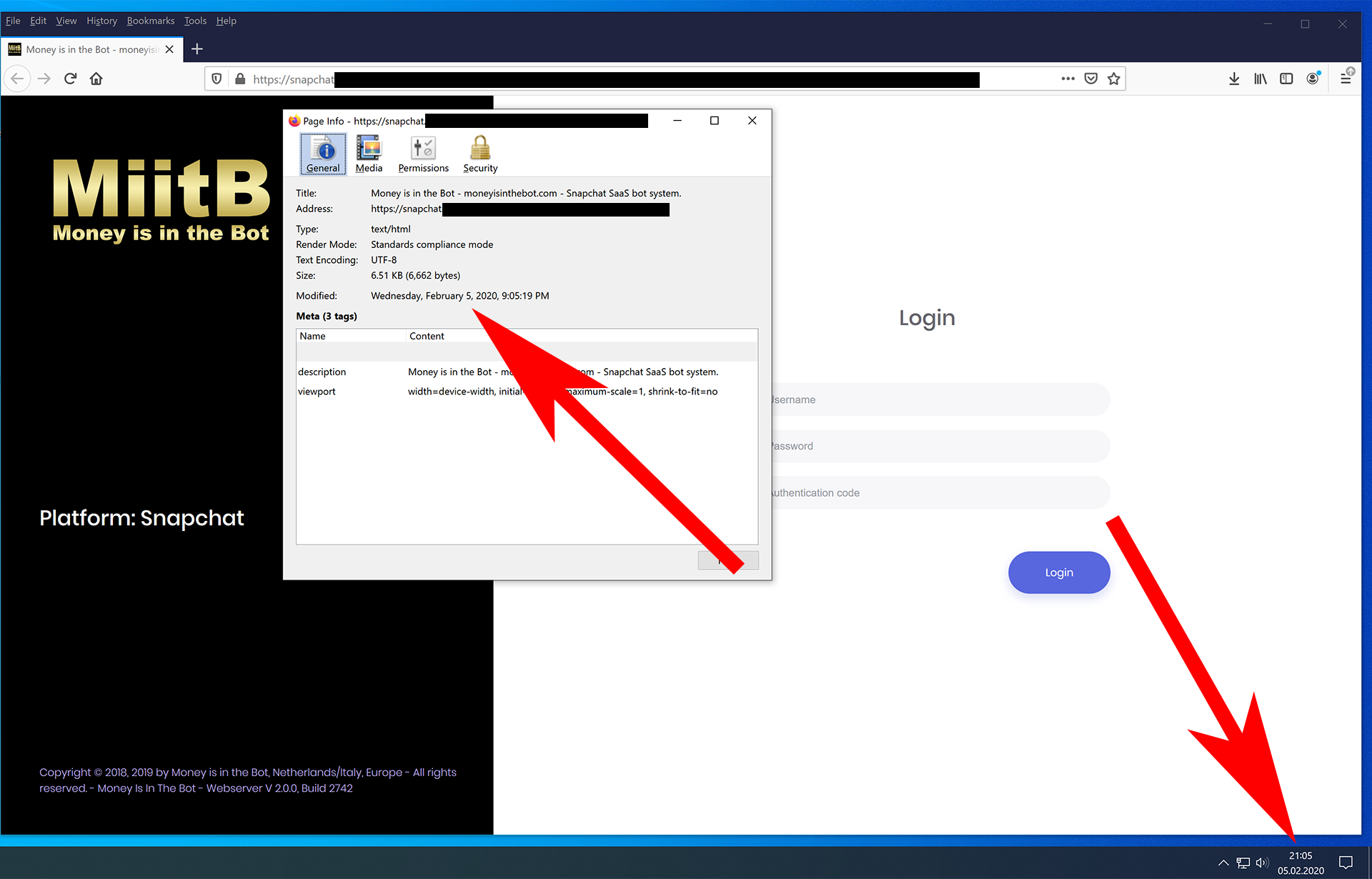The image size is (1372, 879).
Task: Click the blue Login button
Action: point(1059,572)
